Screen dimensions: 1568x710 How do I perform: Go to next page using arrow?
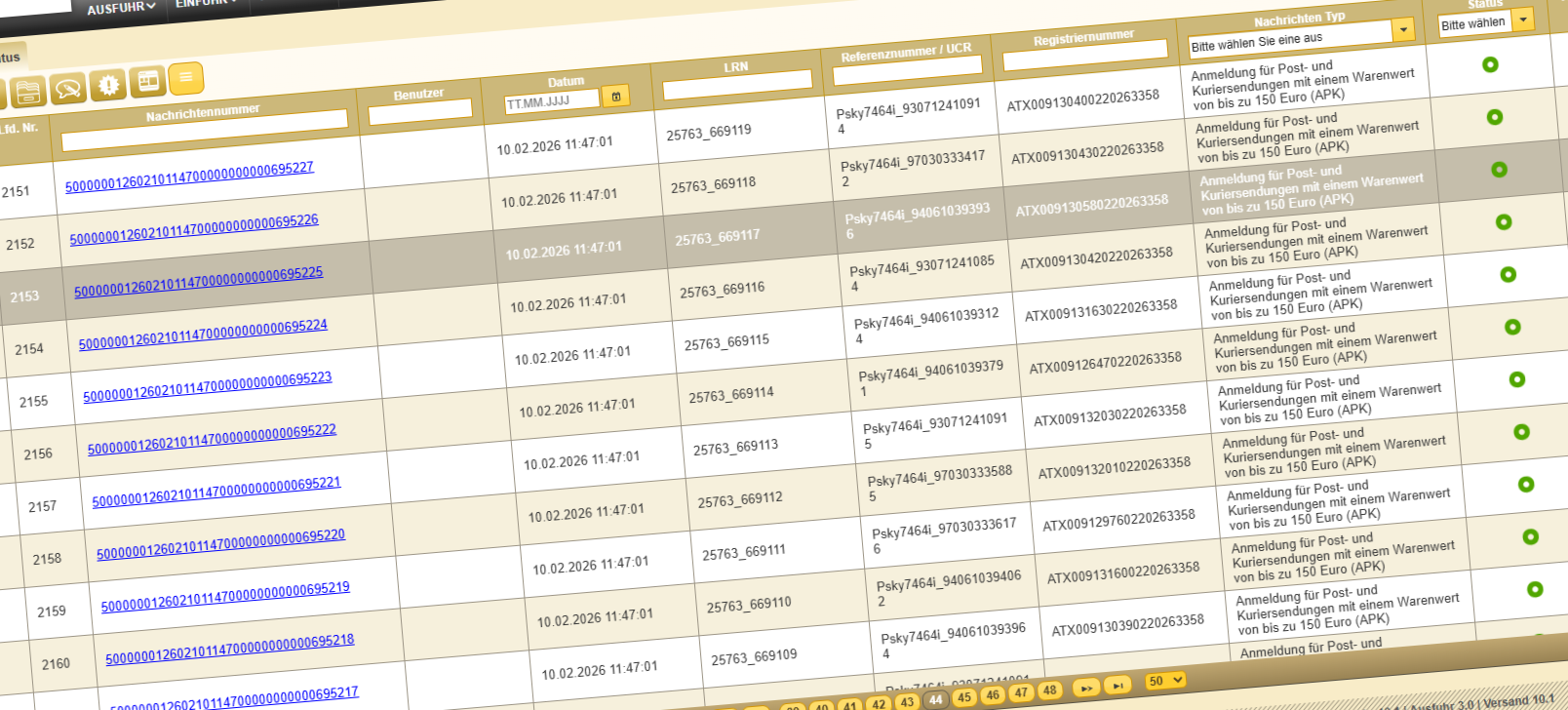[1085, 688]
